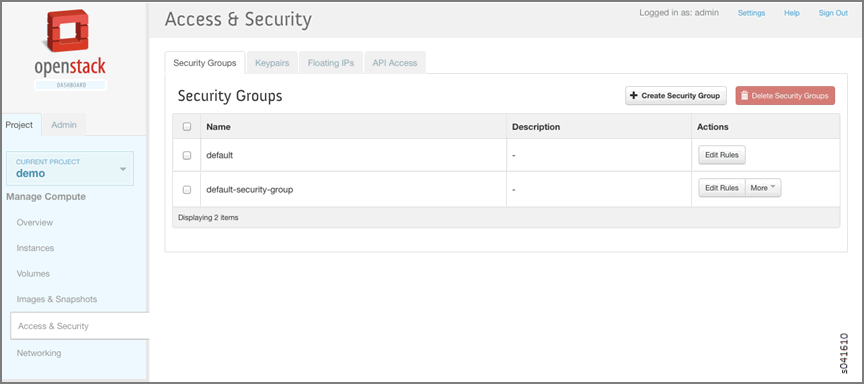Viewport: 864px width, 384px height.
Task: Toggle the select-all checkbox in table header
Action: tap(187, 127)
